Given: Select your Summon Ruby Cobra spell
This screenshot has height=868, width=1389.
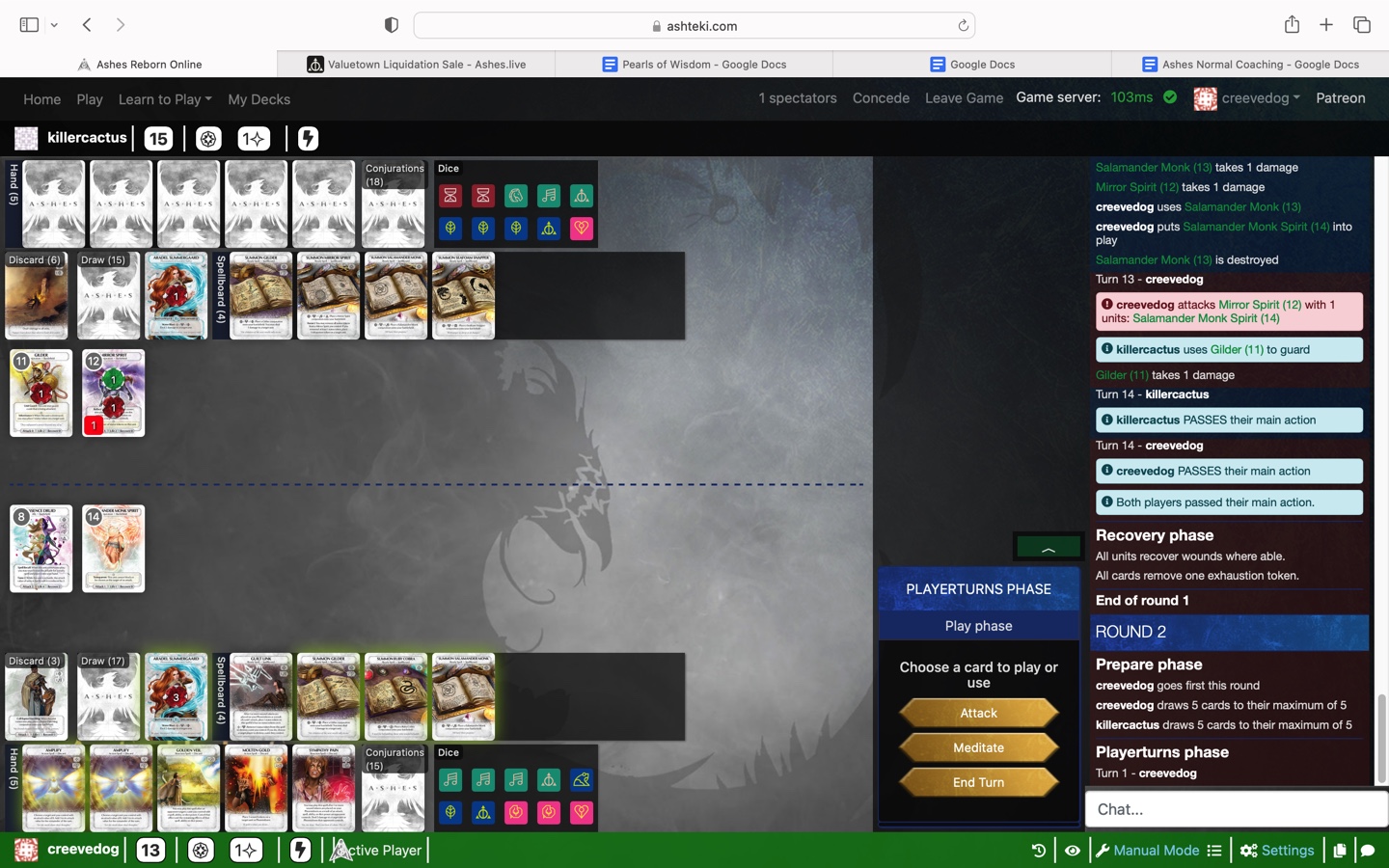Looking at the screenshot, I should pos(395,696).
